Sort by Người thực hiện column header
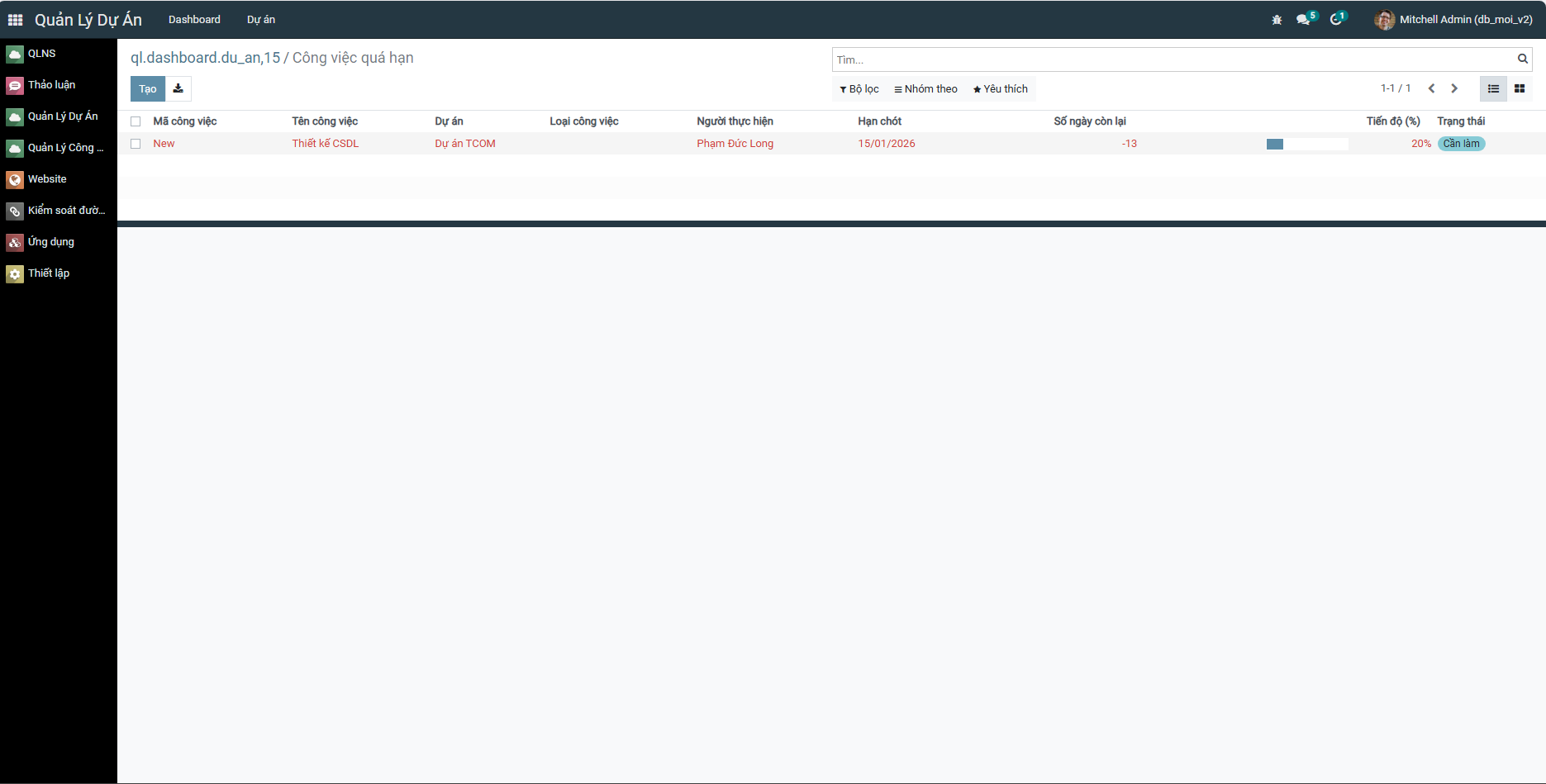Viewport: 1546px width, 784px height. 735,121
